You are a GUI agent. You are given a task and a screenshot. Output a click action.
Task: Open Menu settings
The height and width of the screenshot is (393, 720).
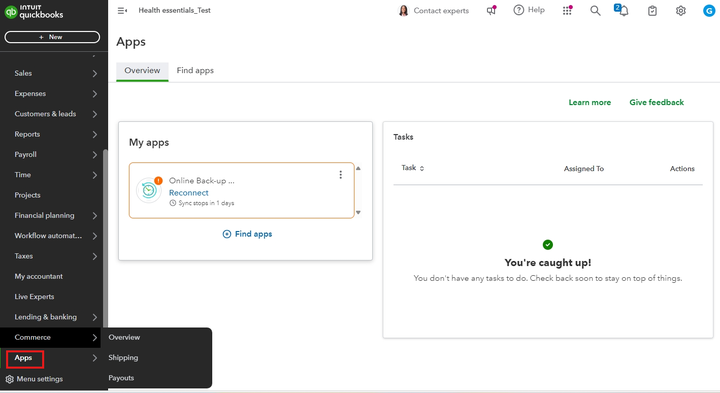click(34, 379)
